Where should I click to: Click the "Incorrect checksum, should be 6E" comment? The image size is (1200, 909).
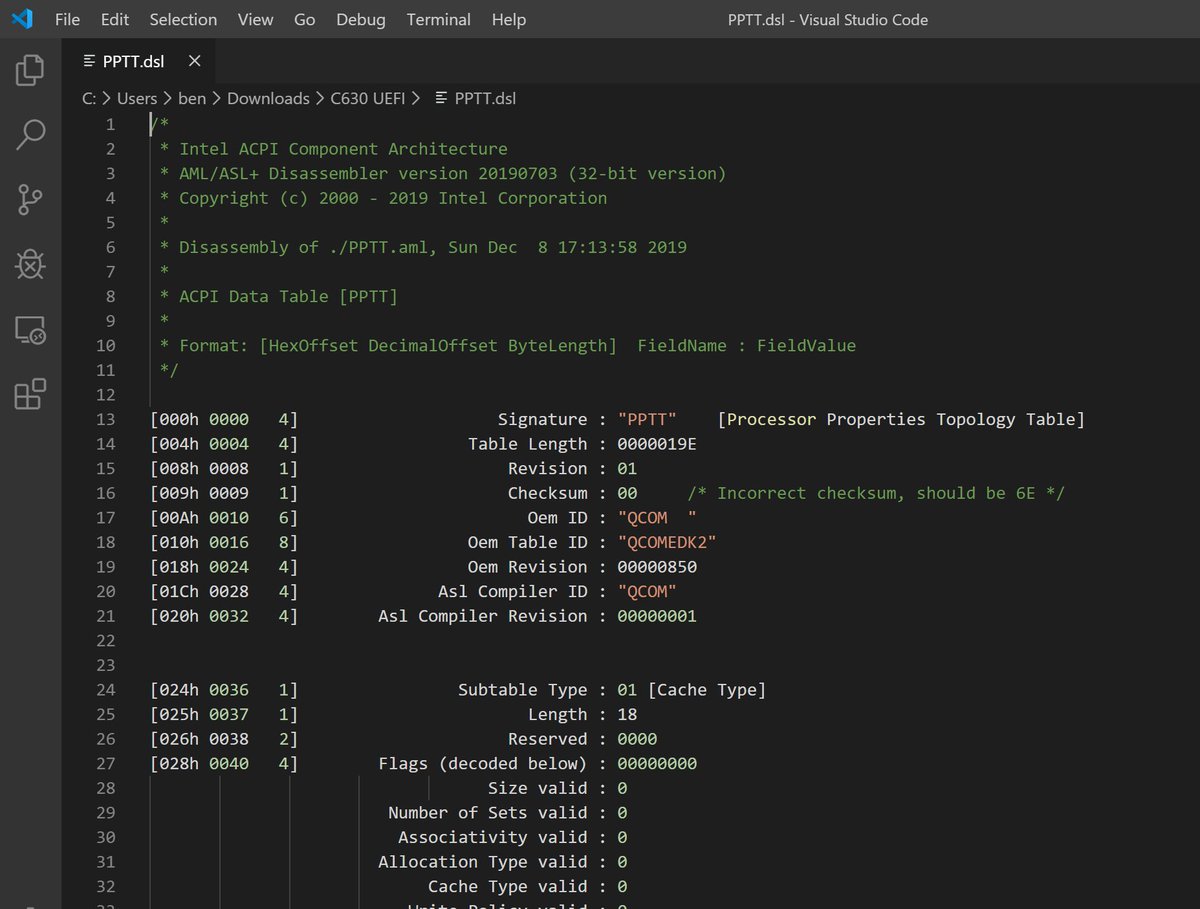876,493
